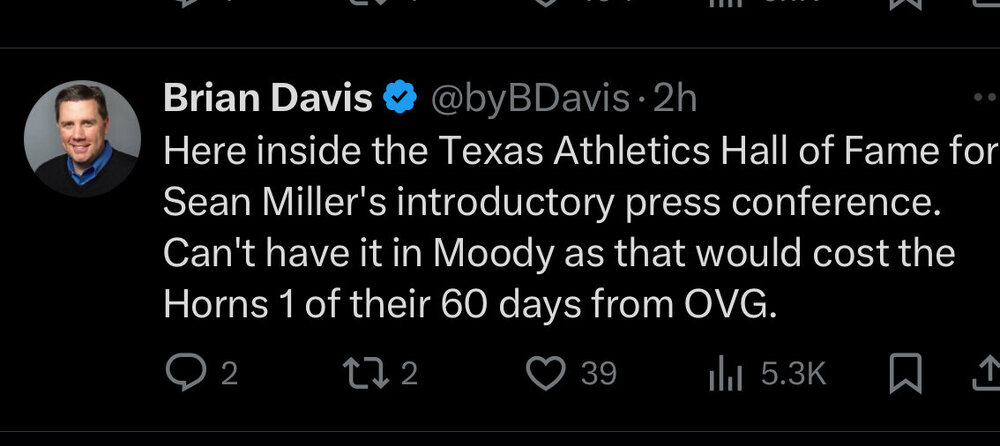Click the 5.3K views count

tap(794, 374)
